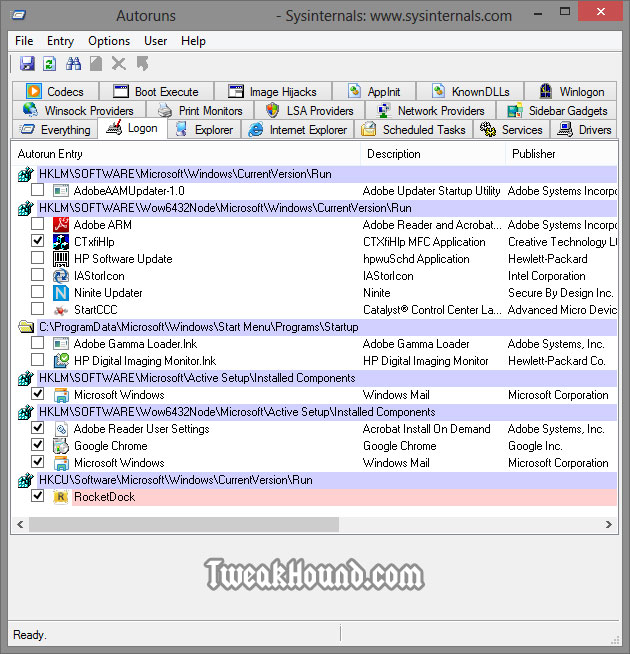Screen dimensions: 630x654
Task: Click the StartCCC entry icon
Action: coord(61,310)
